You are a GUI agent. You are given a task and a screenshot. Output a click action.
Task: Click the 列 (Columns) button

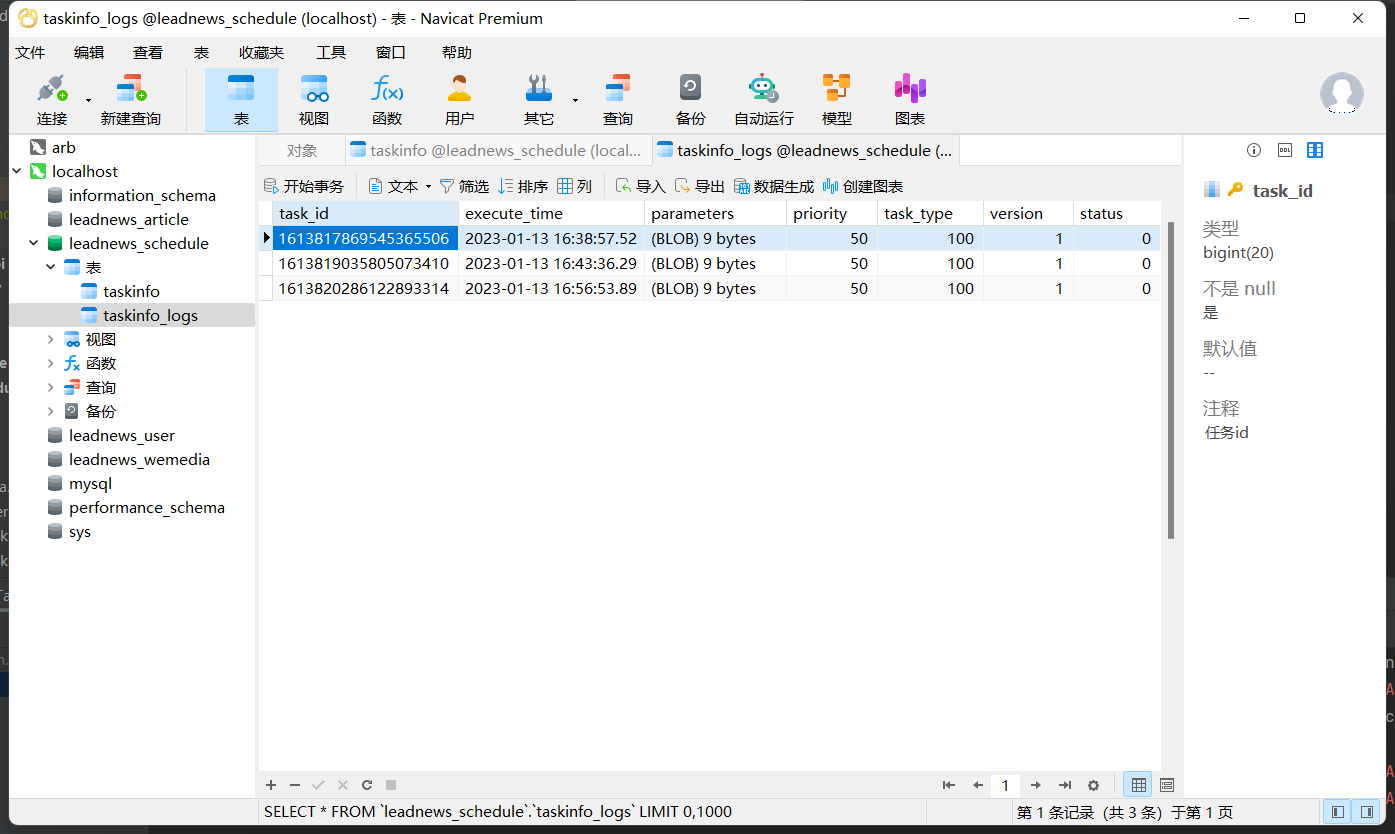[x=575, y=186]
